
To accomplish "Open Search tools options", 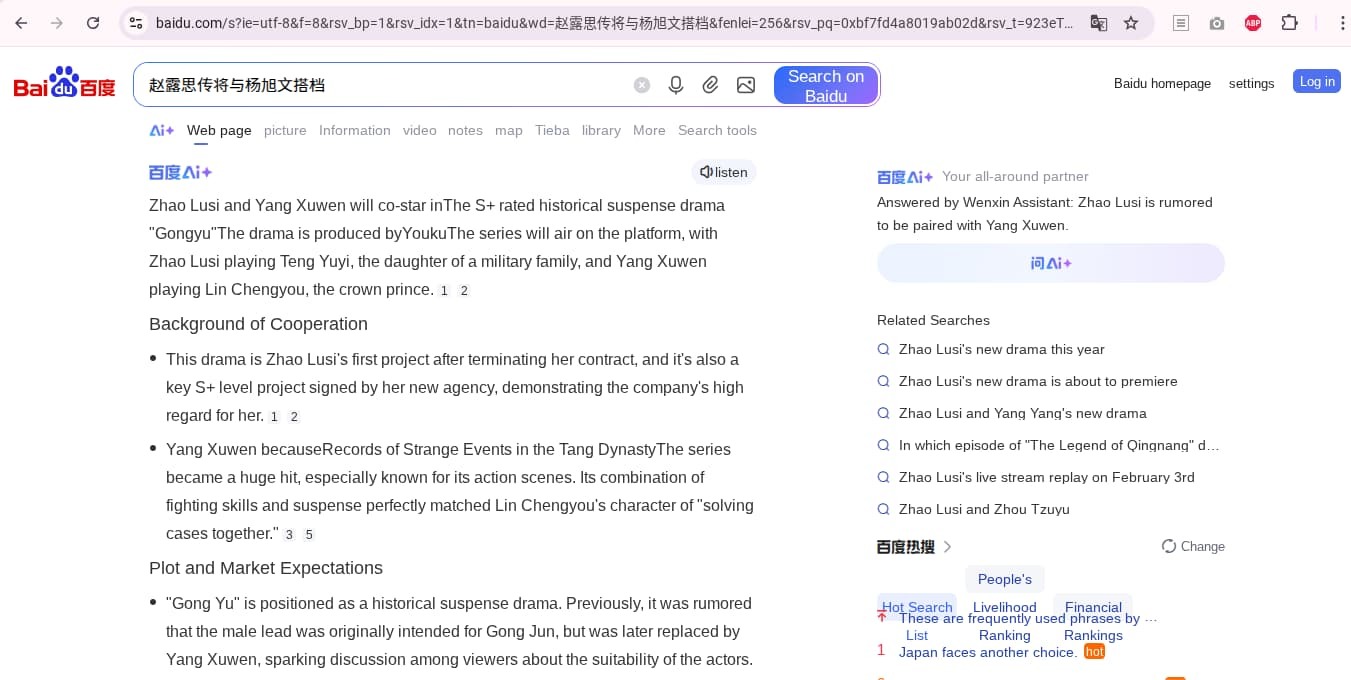I will pos(717,130).
